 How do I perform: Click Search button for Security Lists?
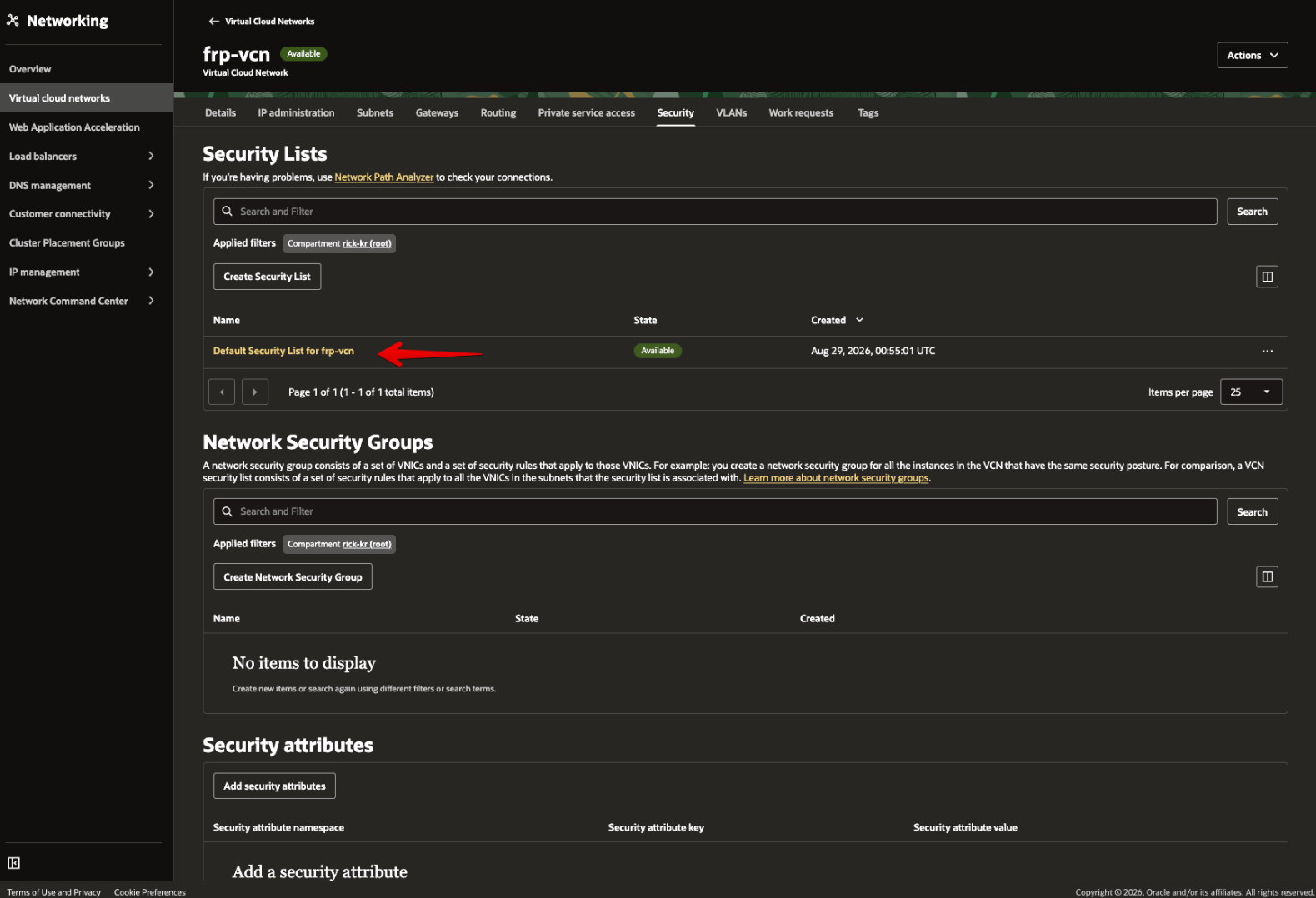(1252, 212)
